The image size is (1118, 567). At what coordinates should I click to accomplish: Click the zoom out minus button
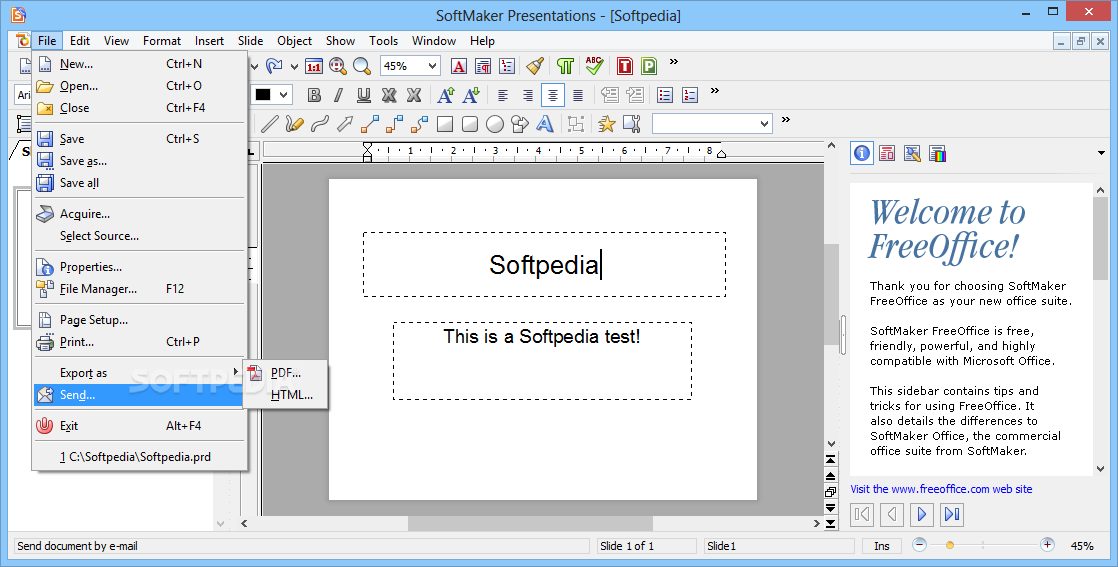coord(920,545)
